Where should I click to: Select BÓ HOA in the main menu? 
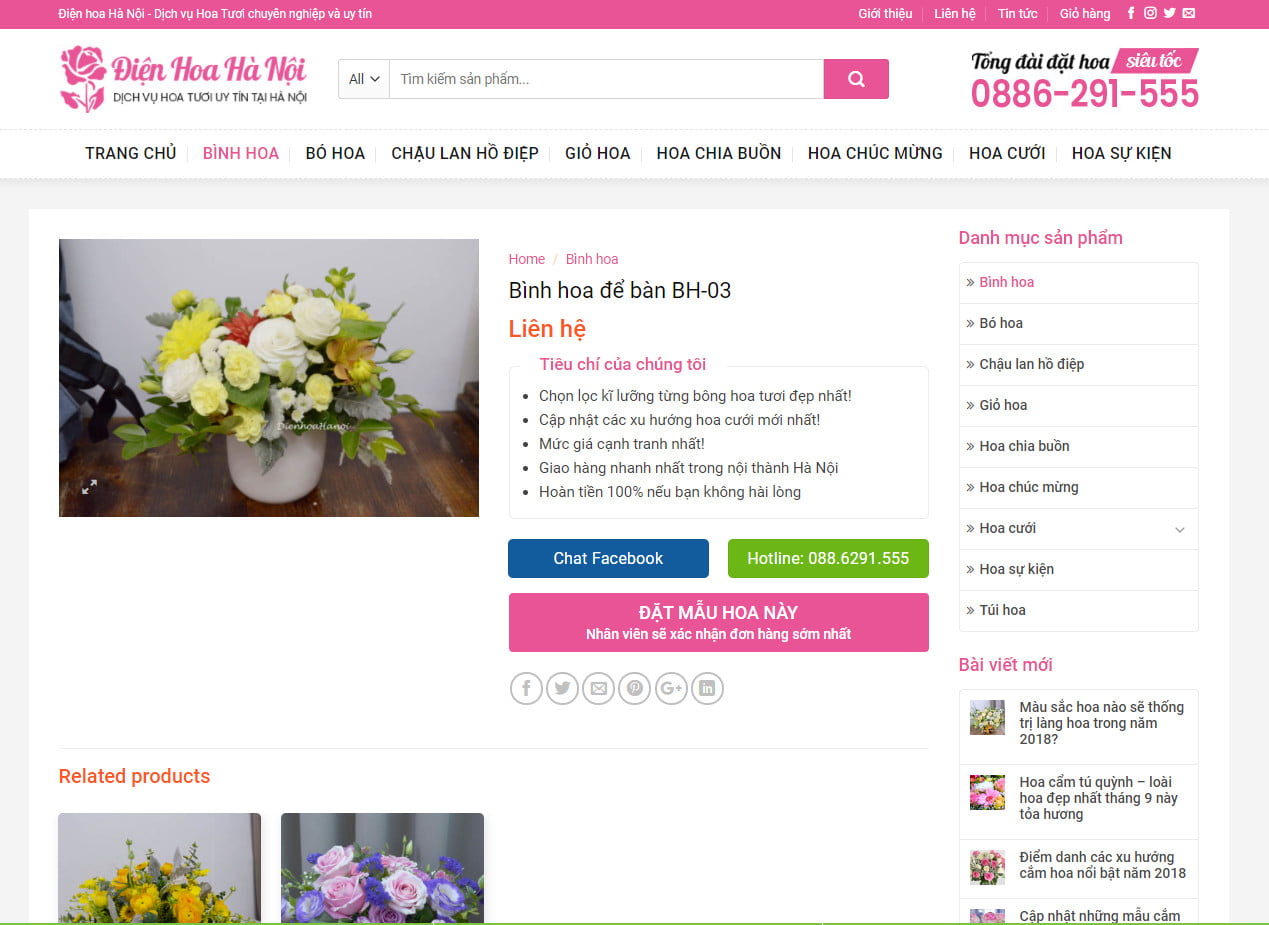click(335, 153)
